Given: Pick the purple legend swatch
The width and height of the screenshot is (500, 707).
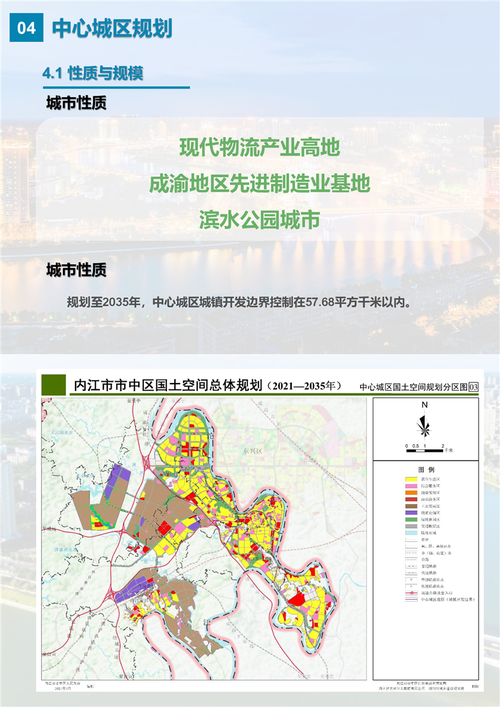Looking at the screenshot, I should point(411,513).
